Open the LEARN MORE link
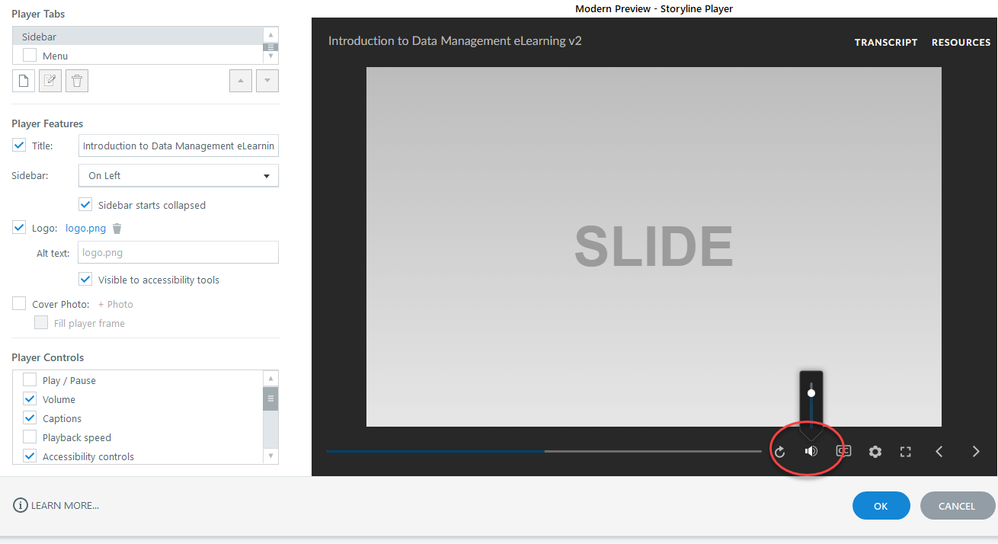Image resolution: width=998 pixels, height=544 pixels. (65, 506)
